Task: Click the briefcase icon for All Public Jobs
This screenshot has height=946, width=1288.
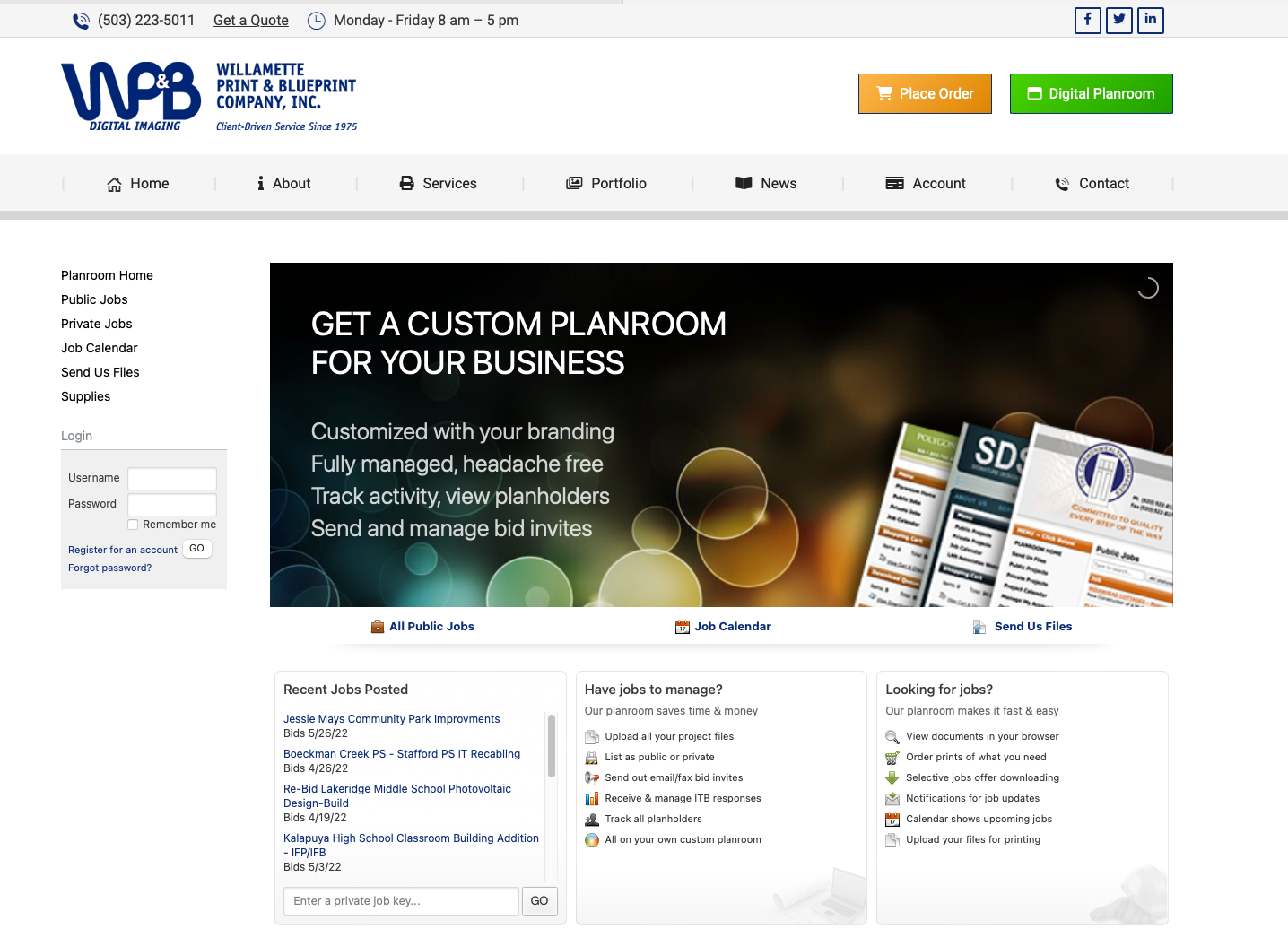Action: (x=378, y=627)
